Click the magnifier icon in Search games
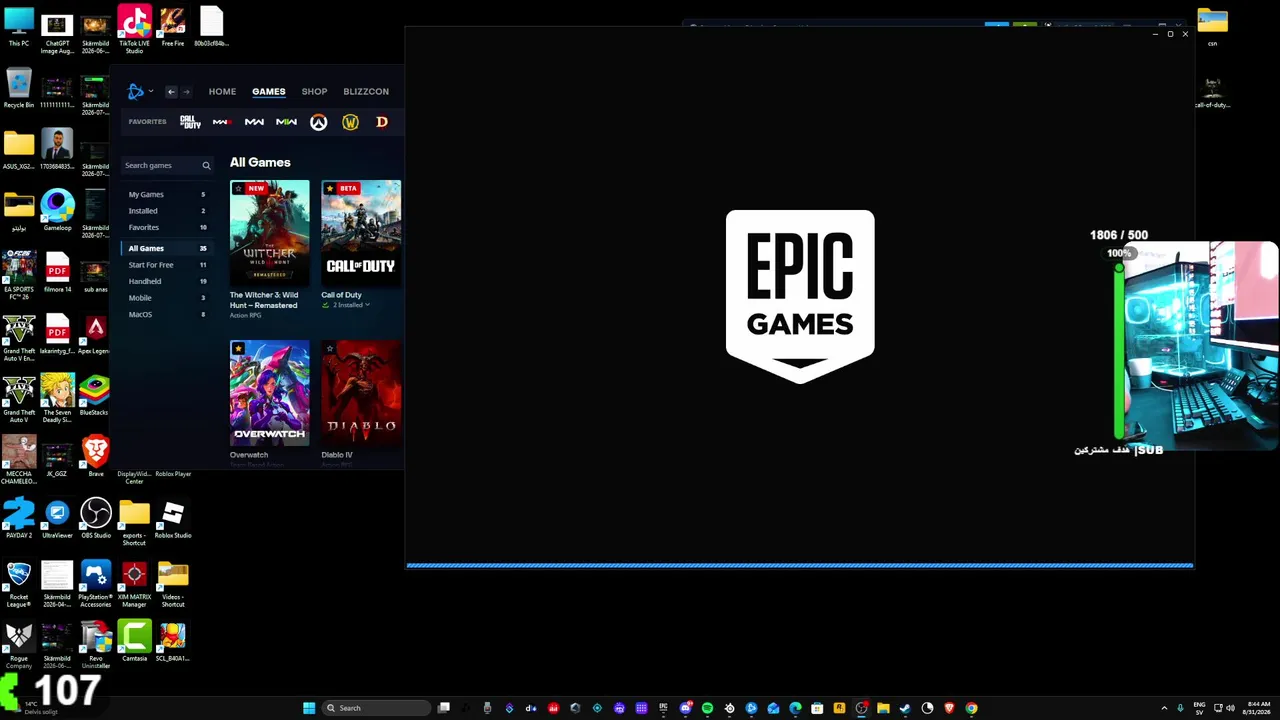 click(206, 166)
